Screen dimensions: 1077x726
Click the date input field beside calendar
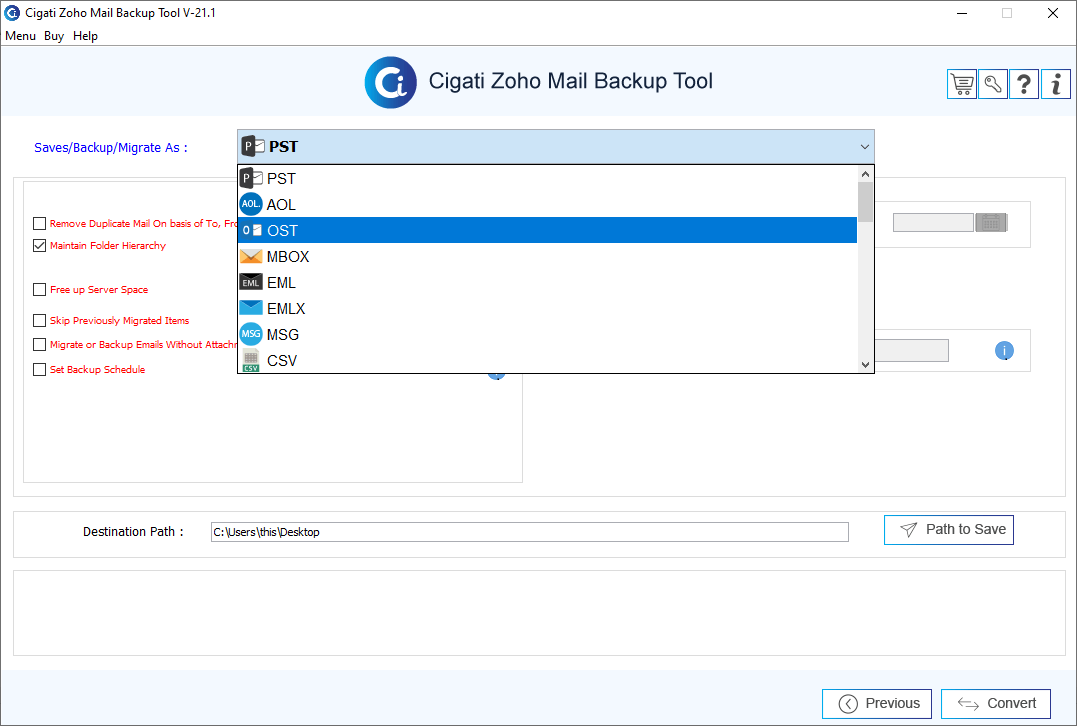(933, 223)
